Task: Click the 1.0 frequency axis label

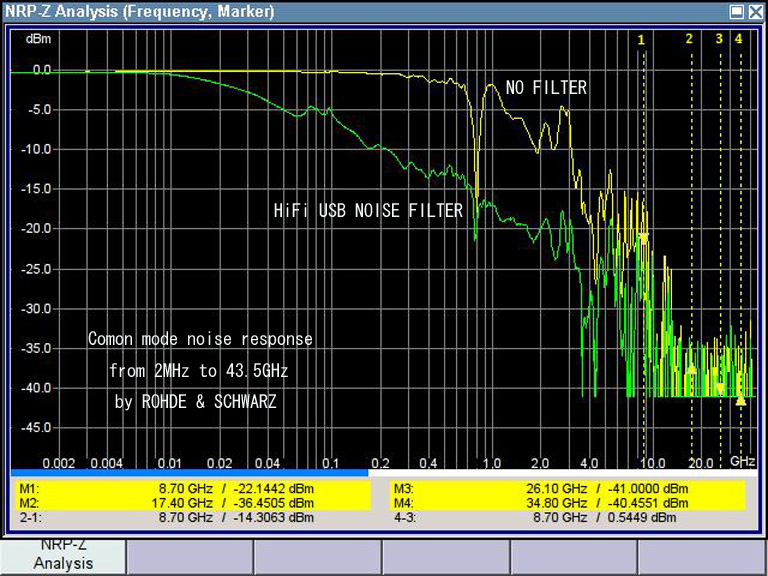Action: (x=492, y=463)
